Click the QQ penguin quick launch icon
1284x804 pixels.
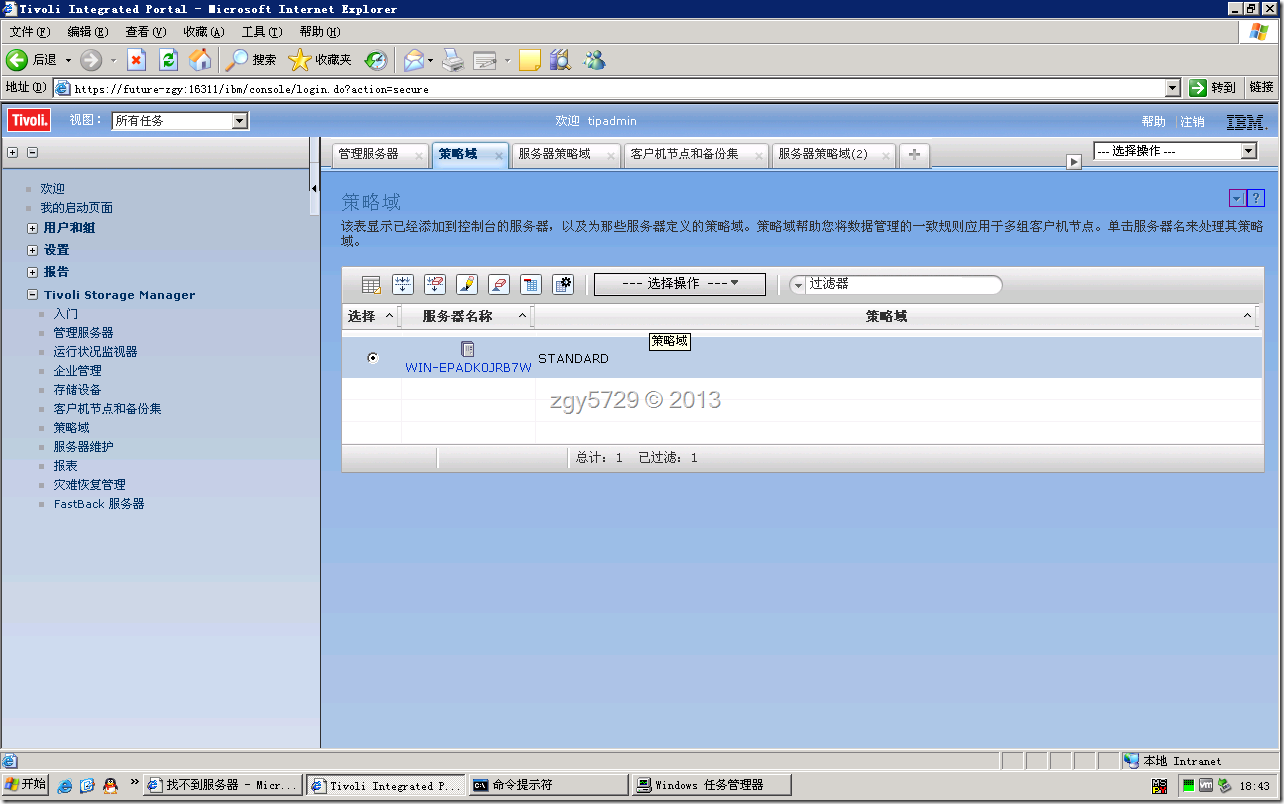[x=110, y=786]
